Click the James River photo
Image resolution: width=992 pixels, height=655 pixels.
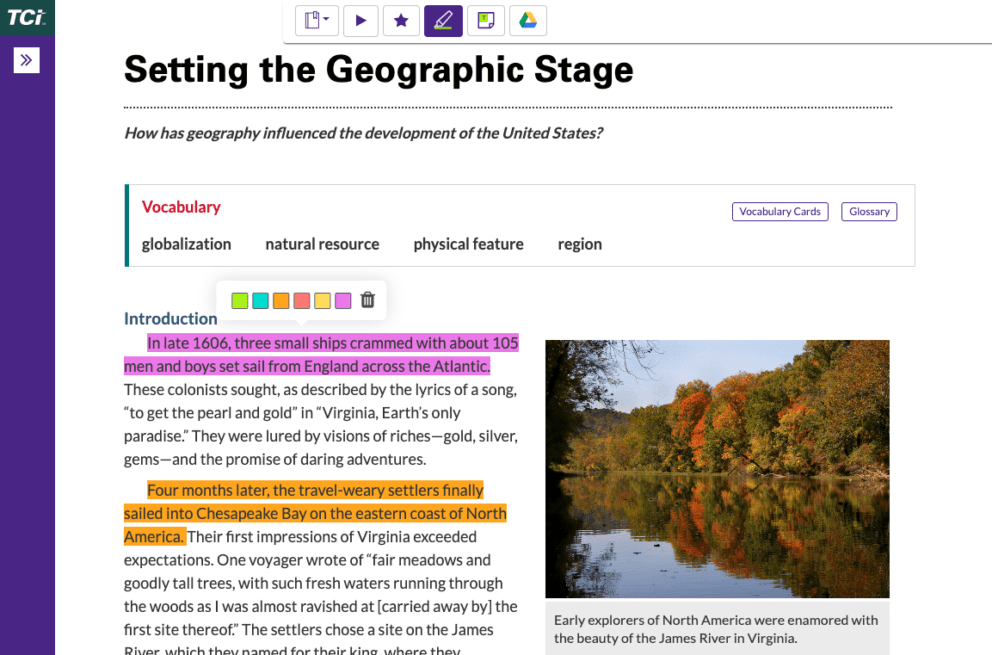pos(717,468)
